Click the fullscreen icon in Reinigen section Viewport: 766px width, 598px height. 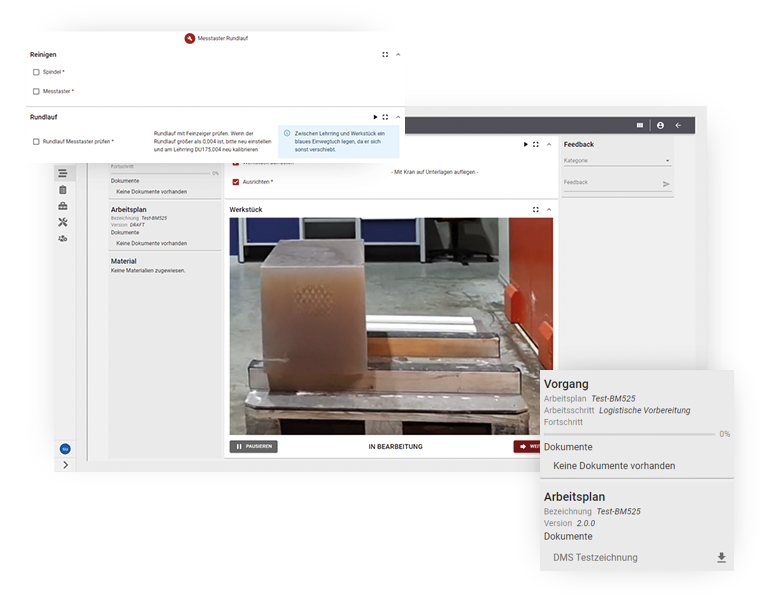pos(385,55)
